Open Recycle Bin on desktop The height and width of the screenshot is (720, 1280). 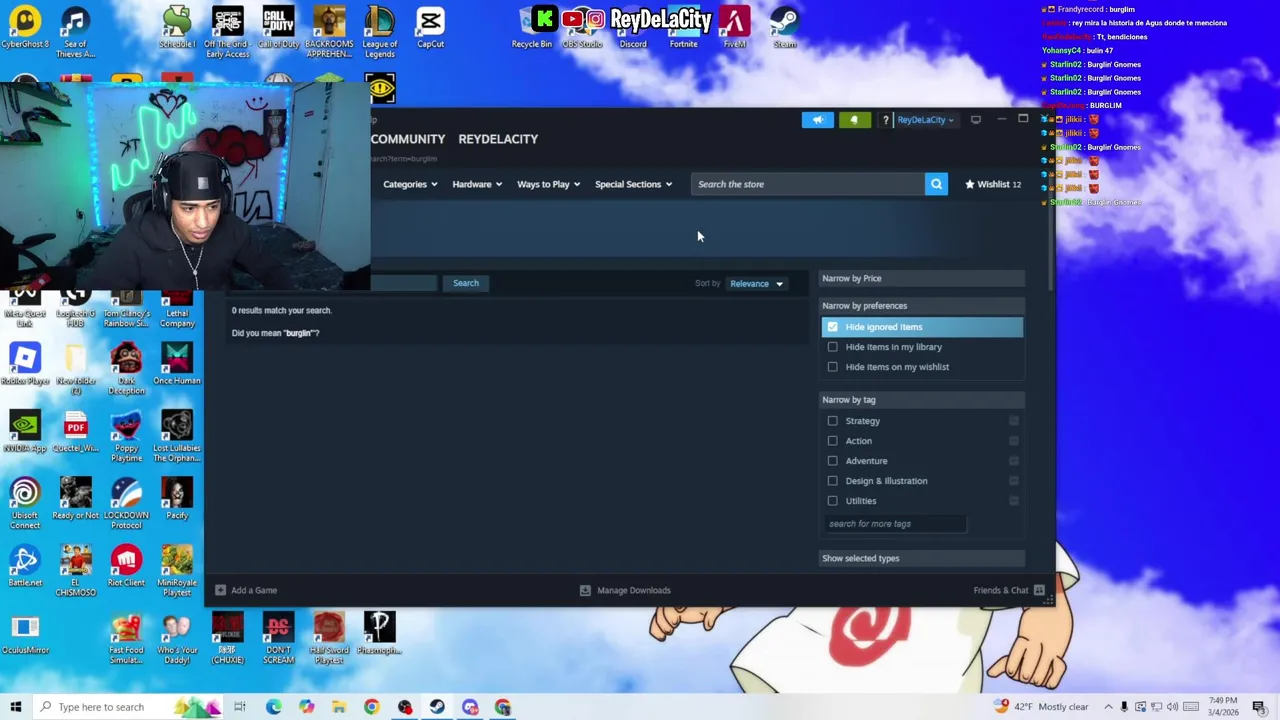pyautogui.click(x=532, y=28)
